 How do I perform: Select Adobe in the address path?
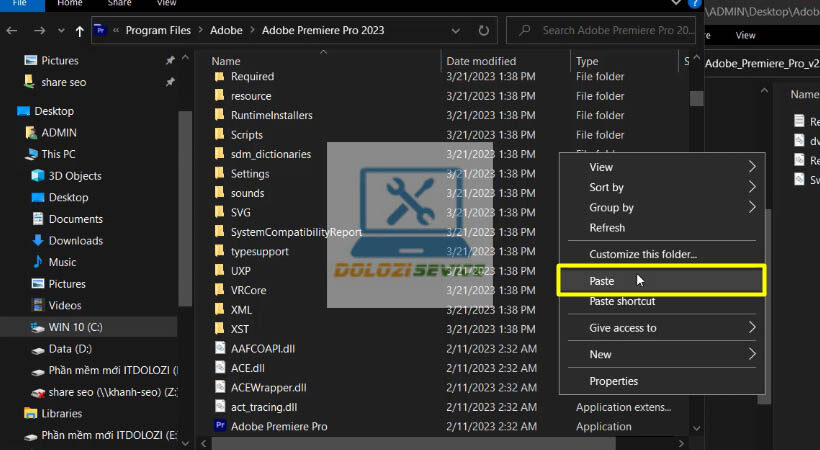pos(226,30)
